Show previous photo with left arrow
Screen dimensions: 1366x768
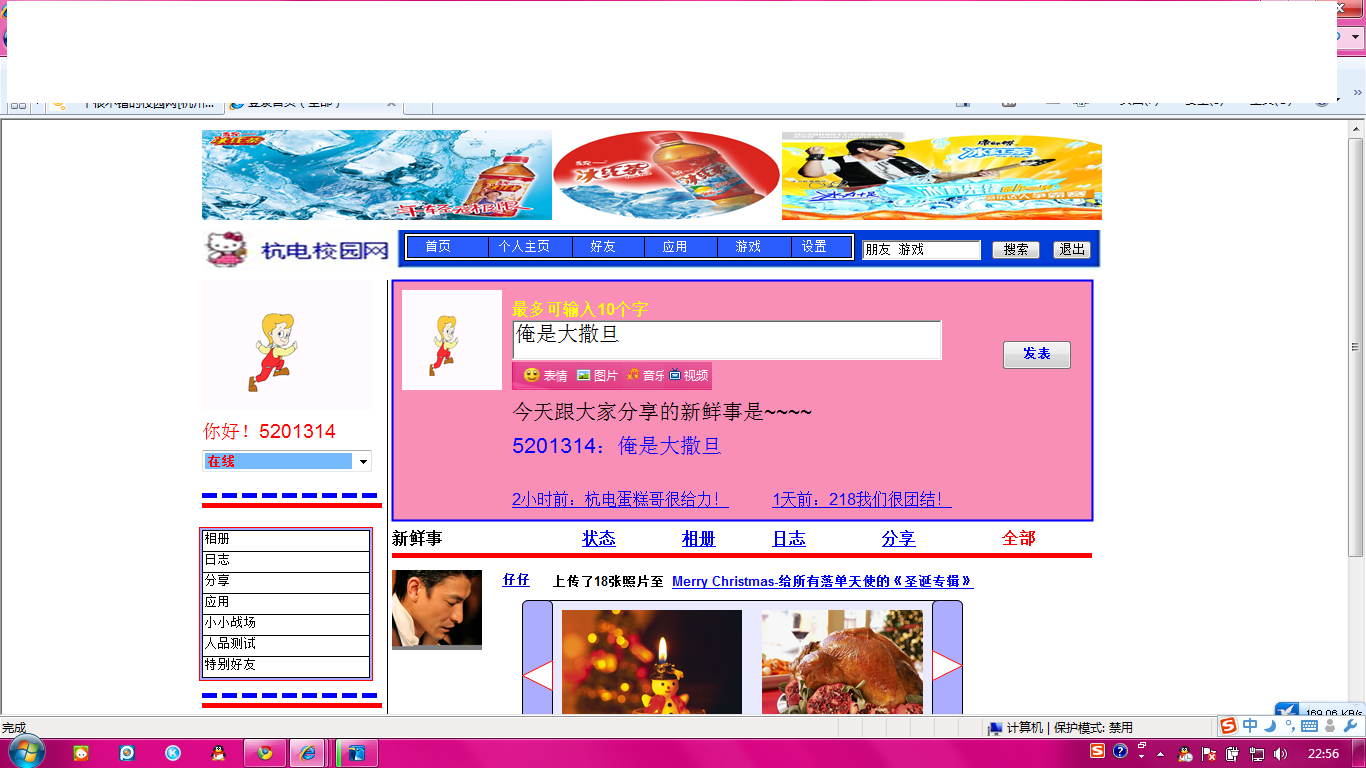point(538,676)
